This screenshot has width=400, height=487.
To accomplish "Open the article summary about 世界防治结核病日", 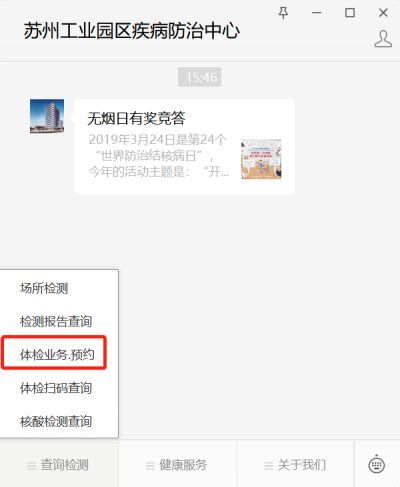I will [159, 155].
